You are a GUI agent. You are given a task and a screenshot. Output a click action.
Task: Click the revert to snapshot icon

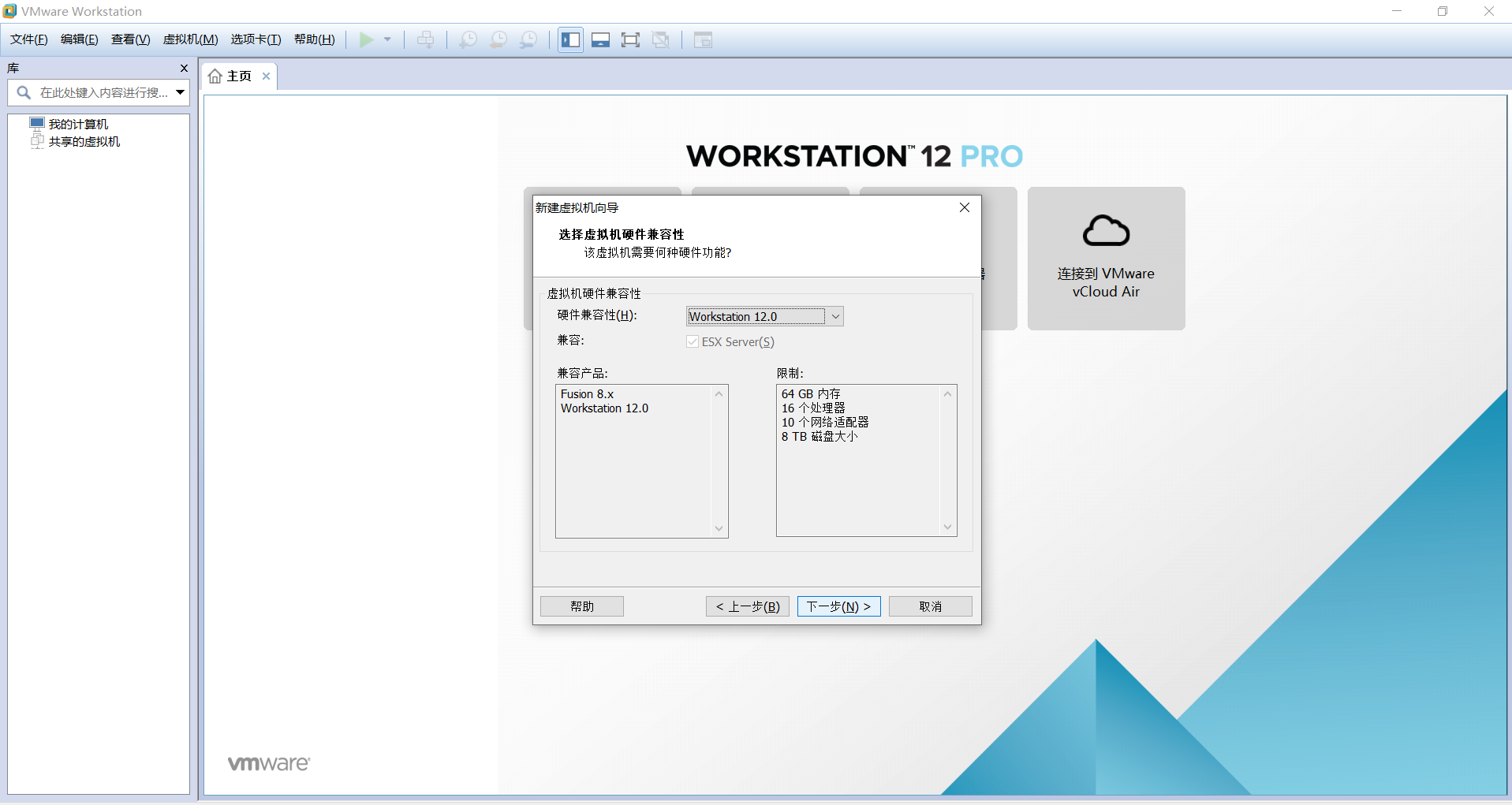coord(498,39)
